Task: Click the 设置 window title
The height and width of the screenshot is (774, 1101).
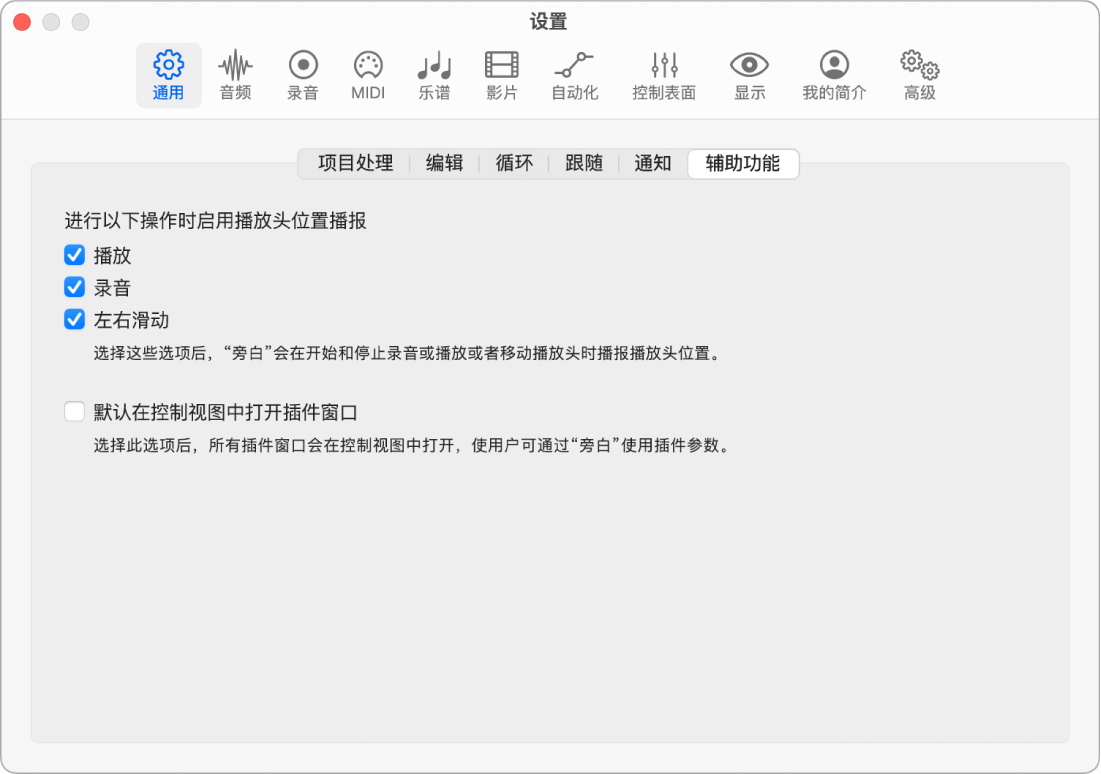Action: [x=548, y=22]
